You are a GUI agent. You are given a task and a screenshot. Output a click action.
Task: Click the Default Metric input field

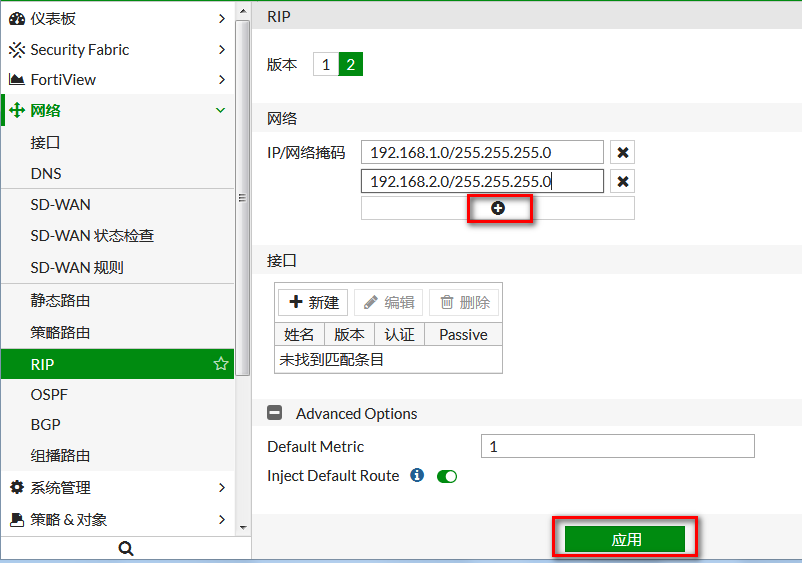[x=617, y=446]
